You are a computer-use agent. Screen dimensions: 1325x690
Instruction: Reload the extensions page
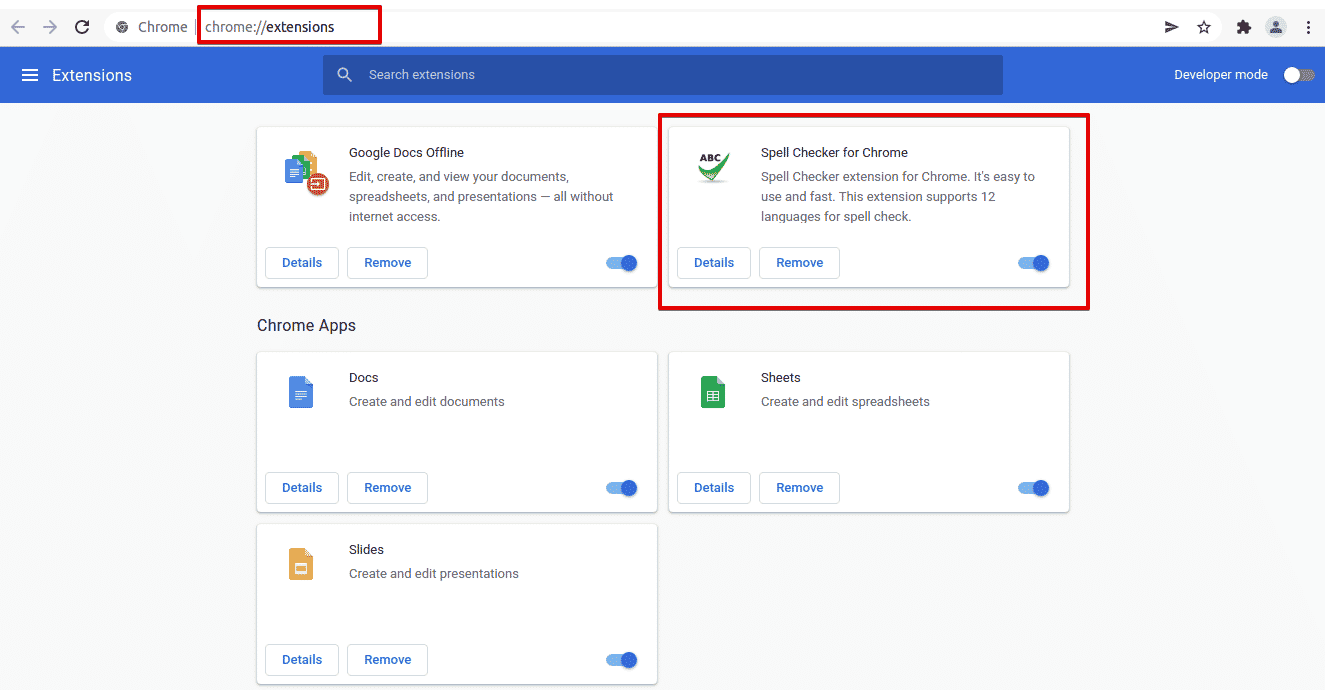pos(83,27)
